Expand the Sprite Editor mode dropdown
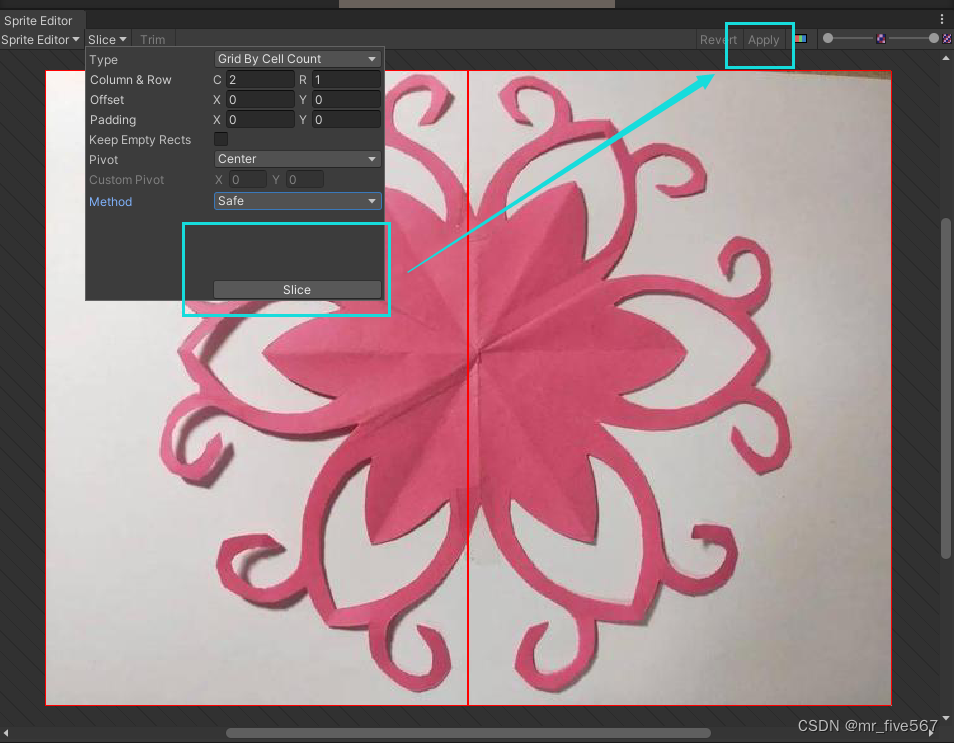 pos(40,40)
